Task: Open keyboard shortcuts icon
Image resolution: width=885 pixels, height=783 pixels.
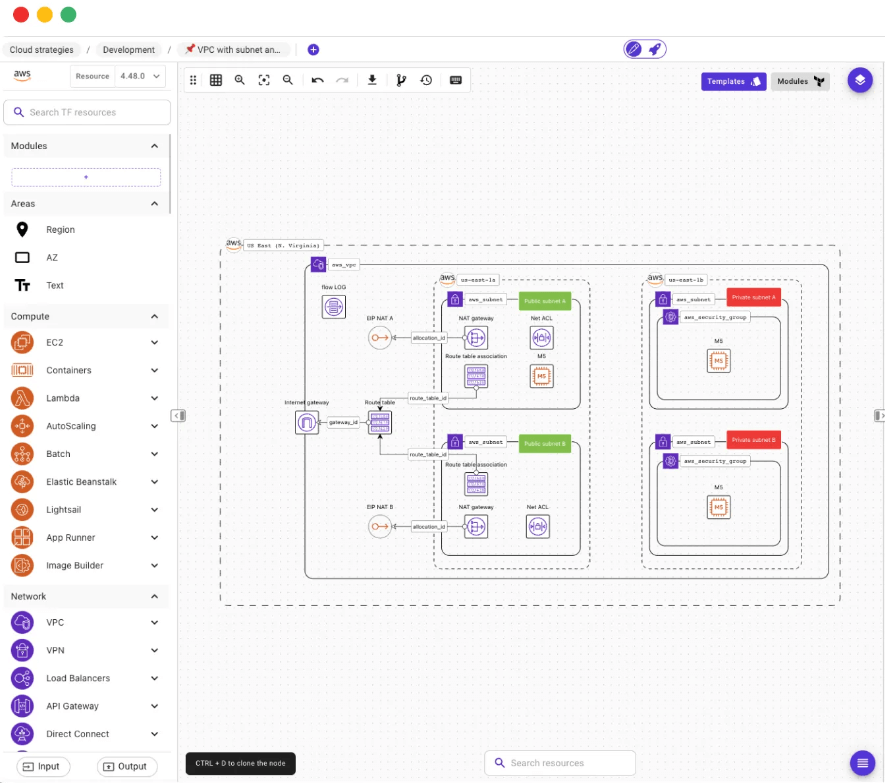Action: 455,80
